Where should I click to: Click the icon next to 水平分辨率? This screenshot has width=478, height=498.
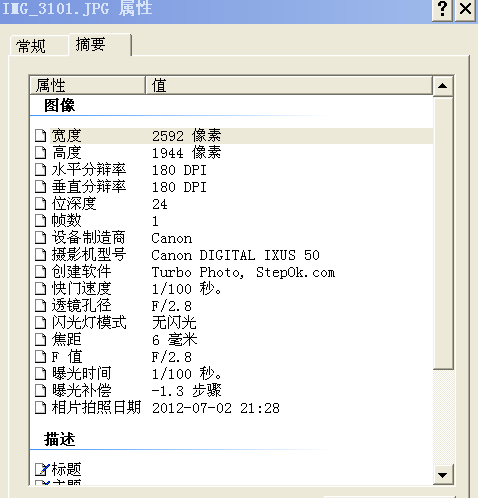pyautogui.click(x=41, y=170)
